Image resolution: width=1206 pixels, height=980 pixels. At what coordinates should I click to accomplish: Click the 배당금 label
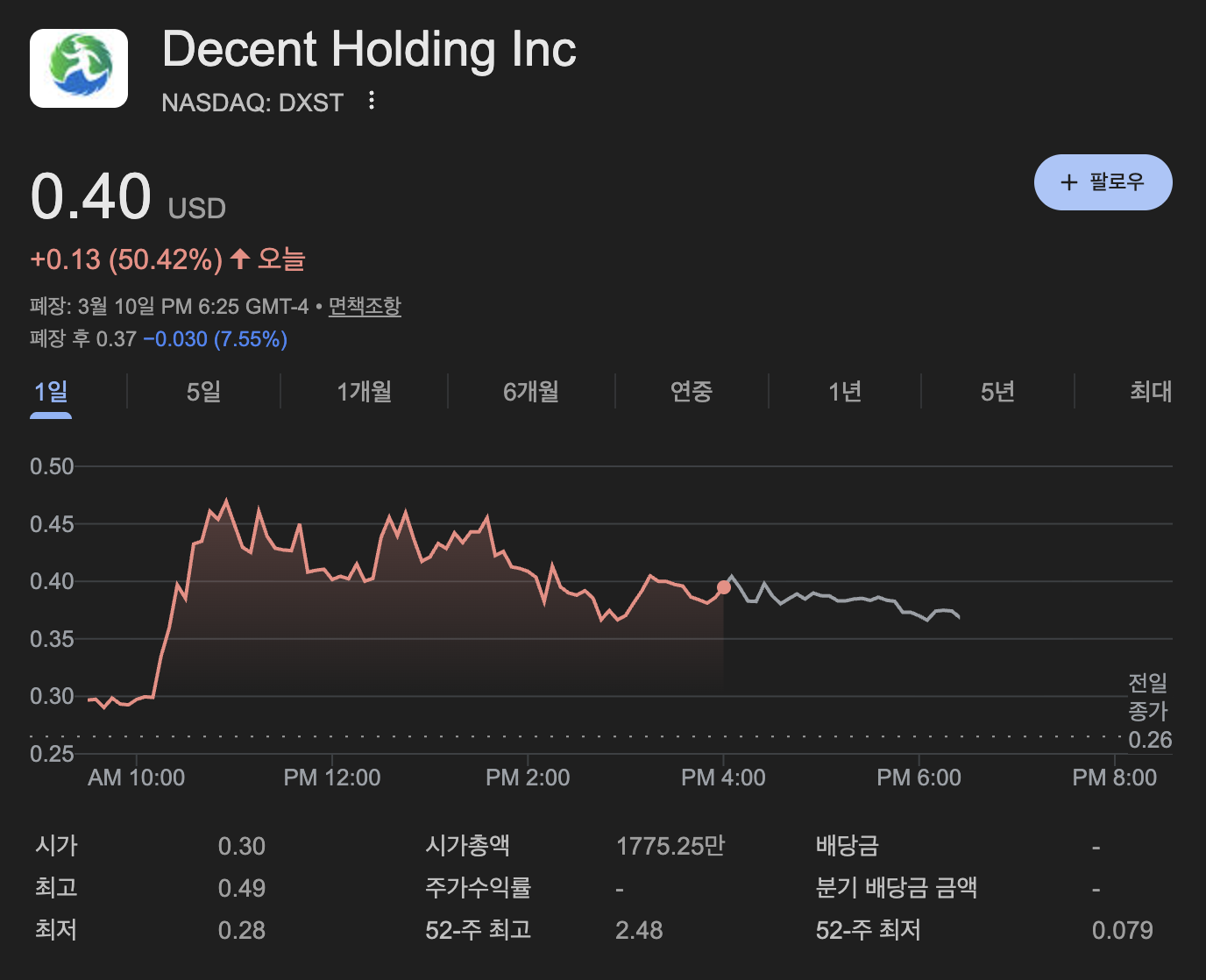847,846
